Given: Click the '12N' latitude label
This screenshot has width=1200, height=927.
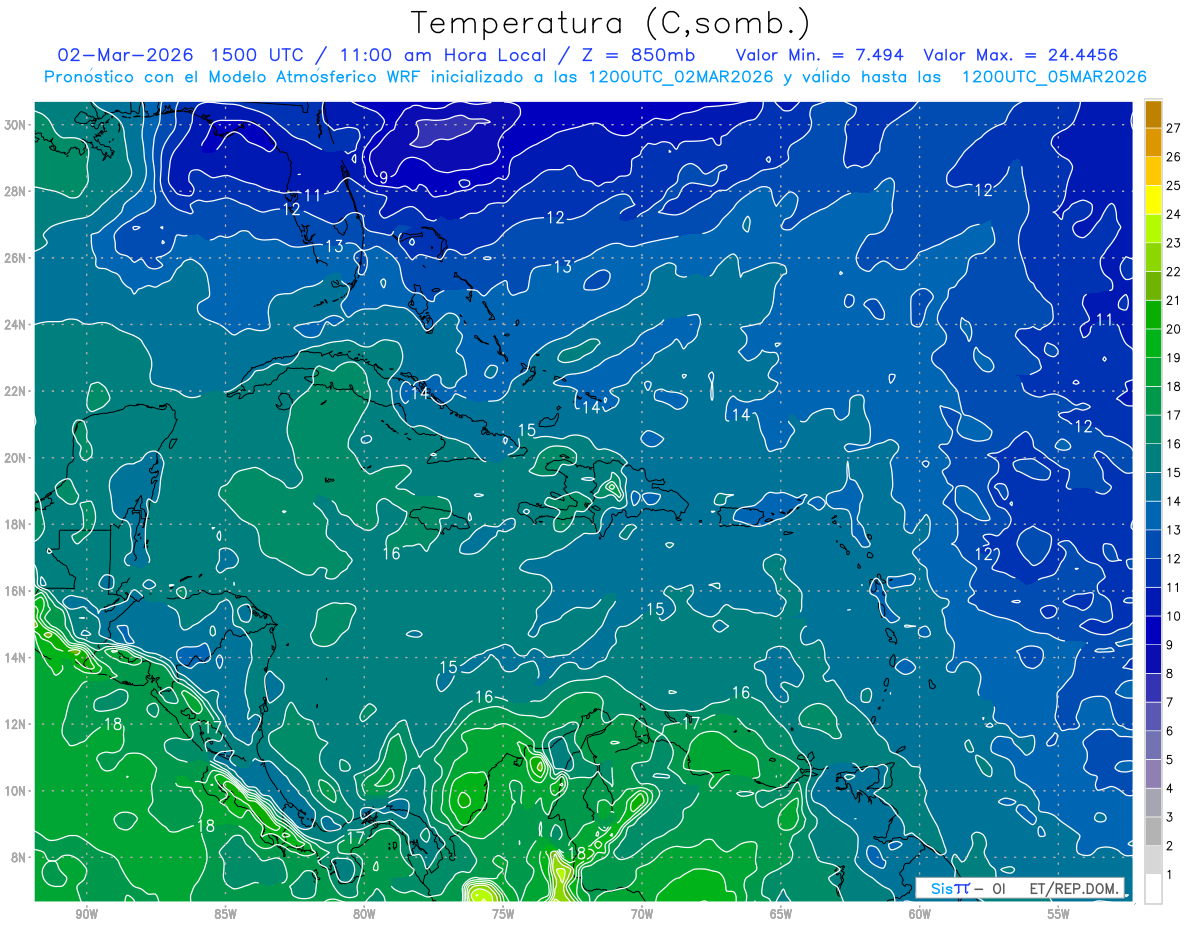Looking at the screenshot, I should coord(17,724).
